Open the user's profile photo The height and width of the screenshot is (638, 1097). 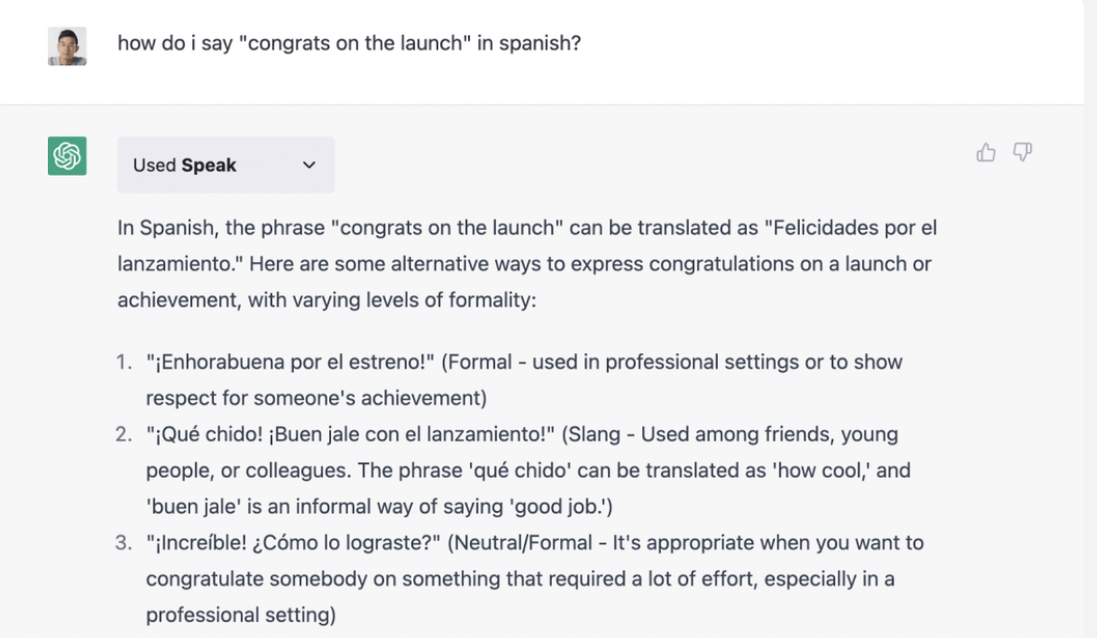tap(67, 46)
